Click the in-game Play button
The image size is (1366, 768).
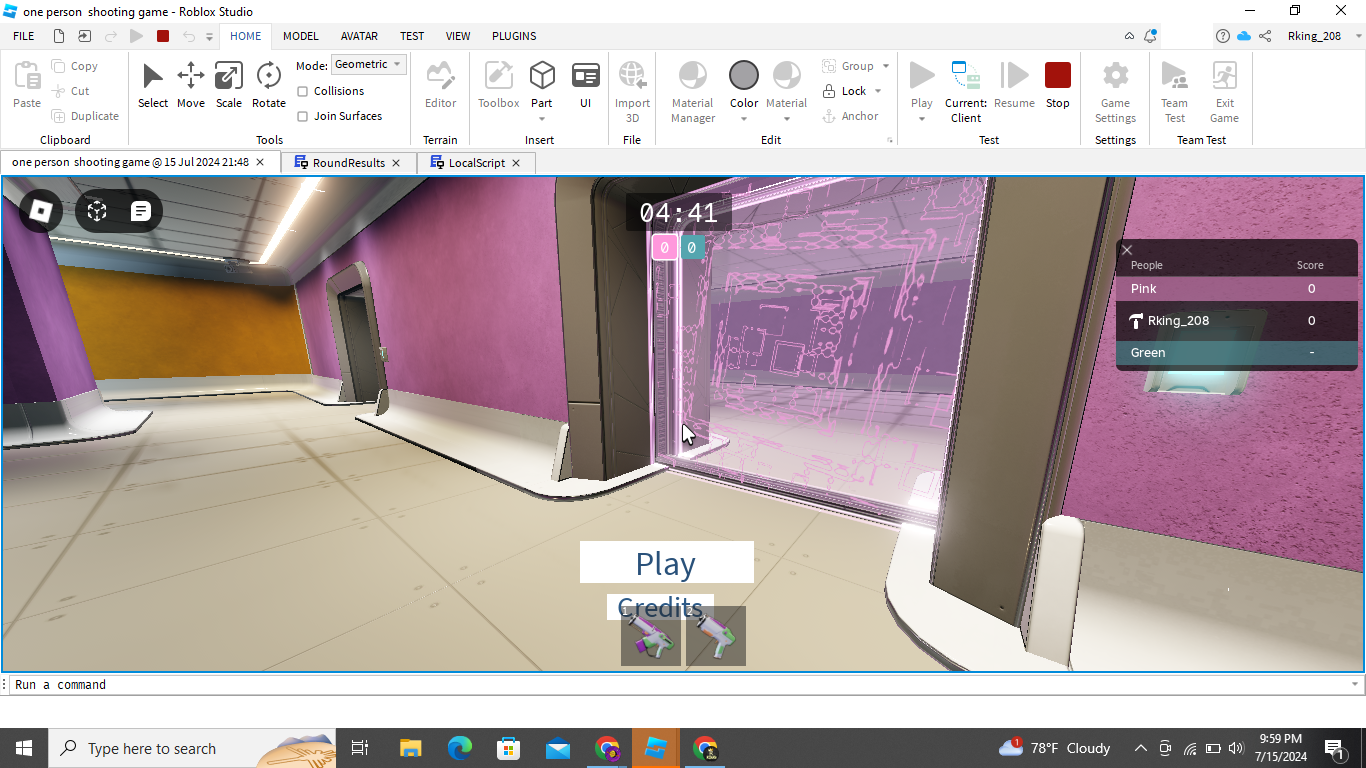click(x=666, y=562)
